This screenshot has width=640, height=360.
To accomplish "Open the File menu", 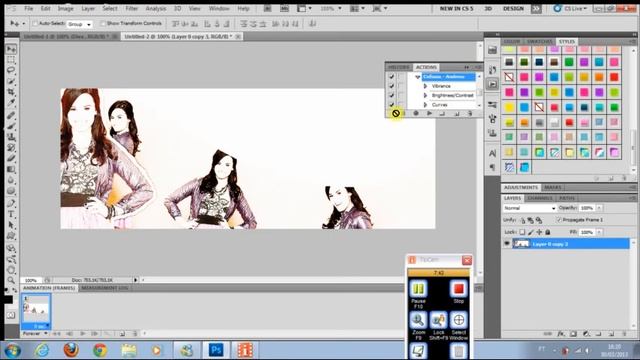I will [x=29, y=8].
